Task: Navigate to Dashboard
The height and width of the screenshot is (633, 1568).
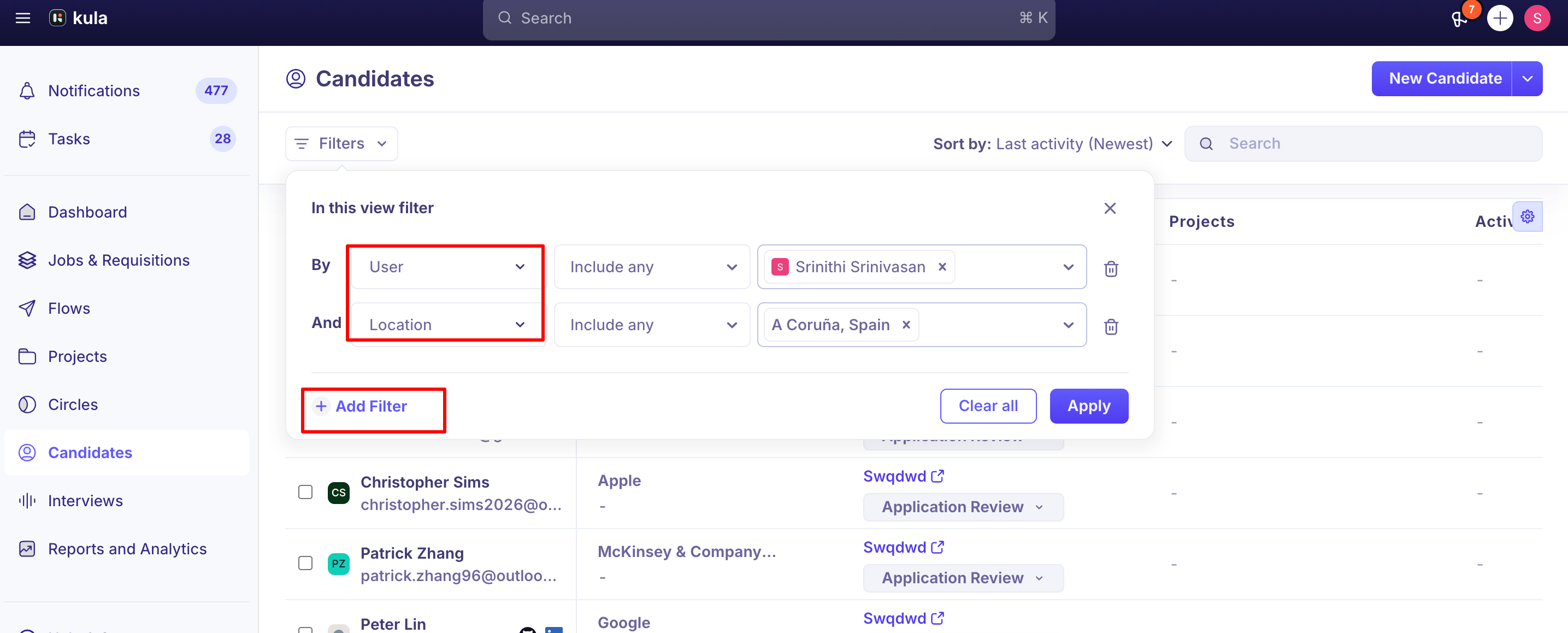Action: coord(127,212)
